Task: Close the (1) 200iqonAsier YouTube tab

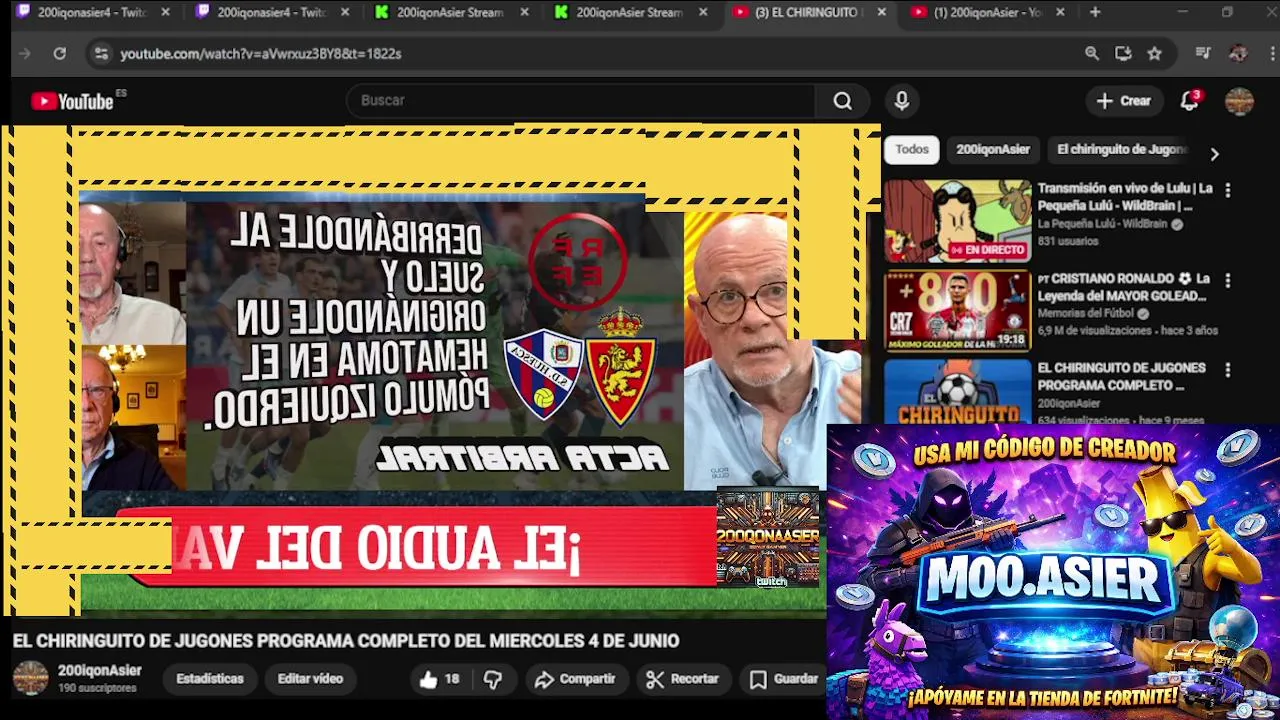Action: [x=1060, y=12]
